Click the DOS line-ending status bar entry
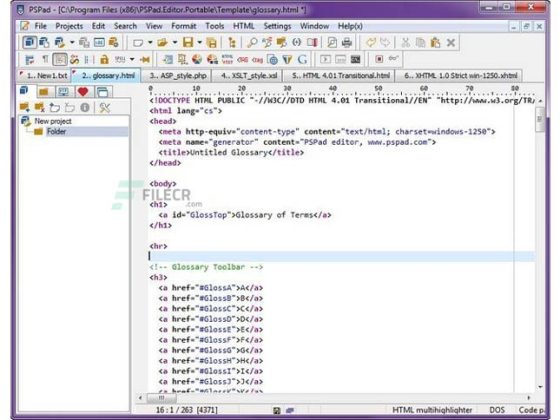The width and height of the screenshot is (560, 420). [x=497, y=410]
